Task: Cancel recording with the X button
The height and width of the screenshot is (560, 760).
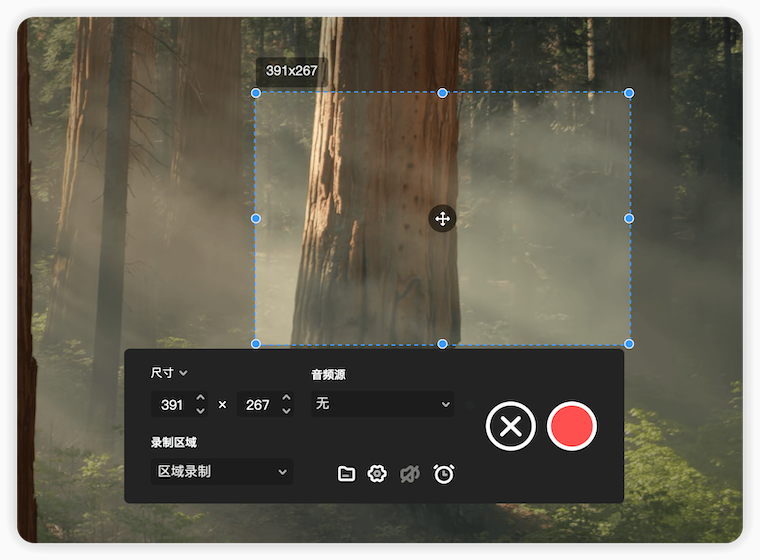Action: (x=510, y=426)
